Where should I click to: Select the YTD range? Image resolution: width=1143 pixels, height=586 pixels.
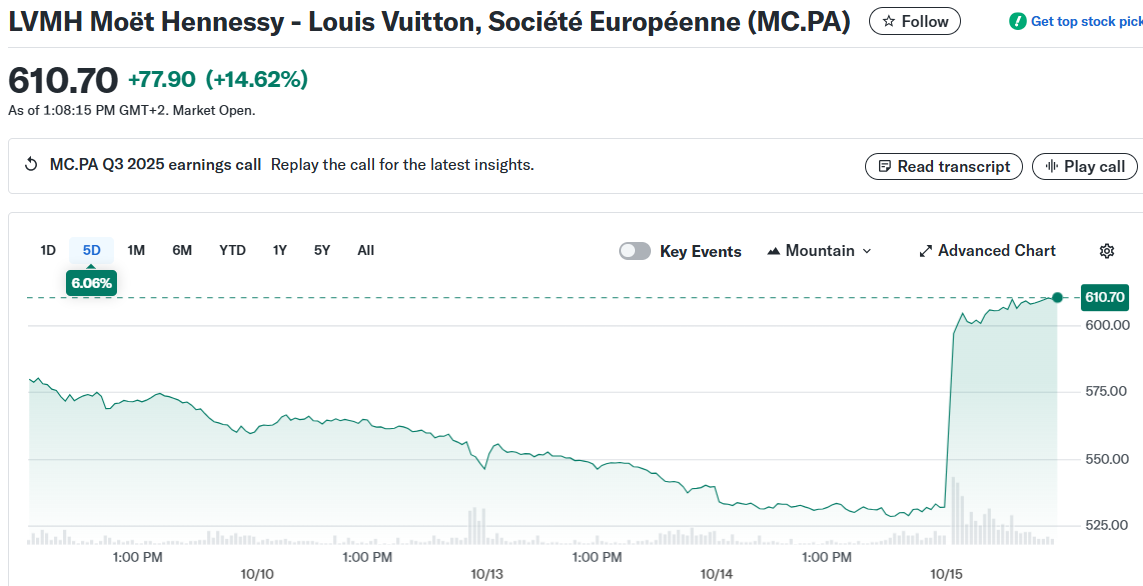pos(232,250)
